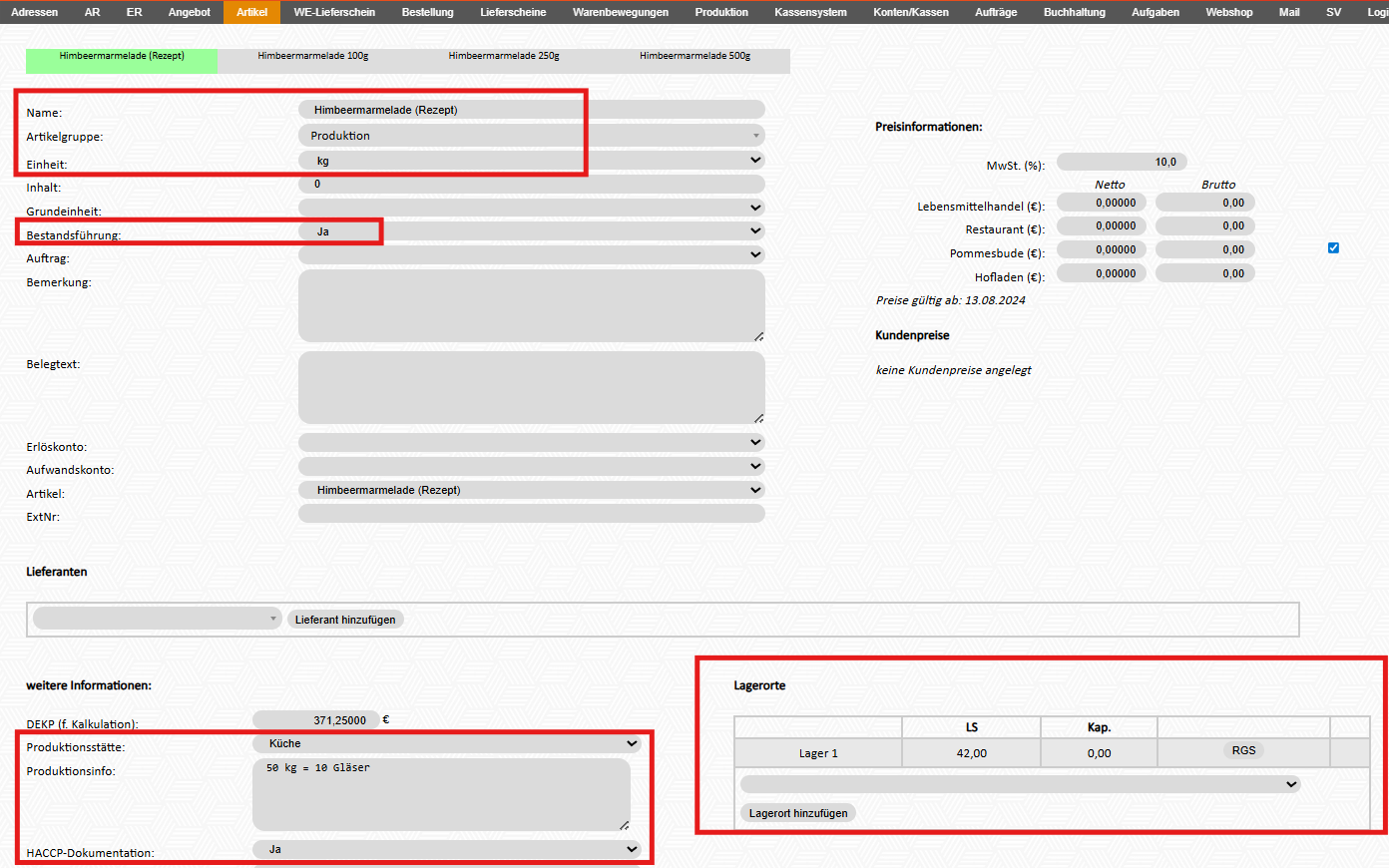Open the Einheit dropdown showing kg
This screenshot has width=1389, height=868.
pos(531,161)
